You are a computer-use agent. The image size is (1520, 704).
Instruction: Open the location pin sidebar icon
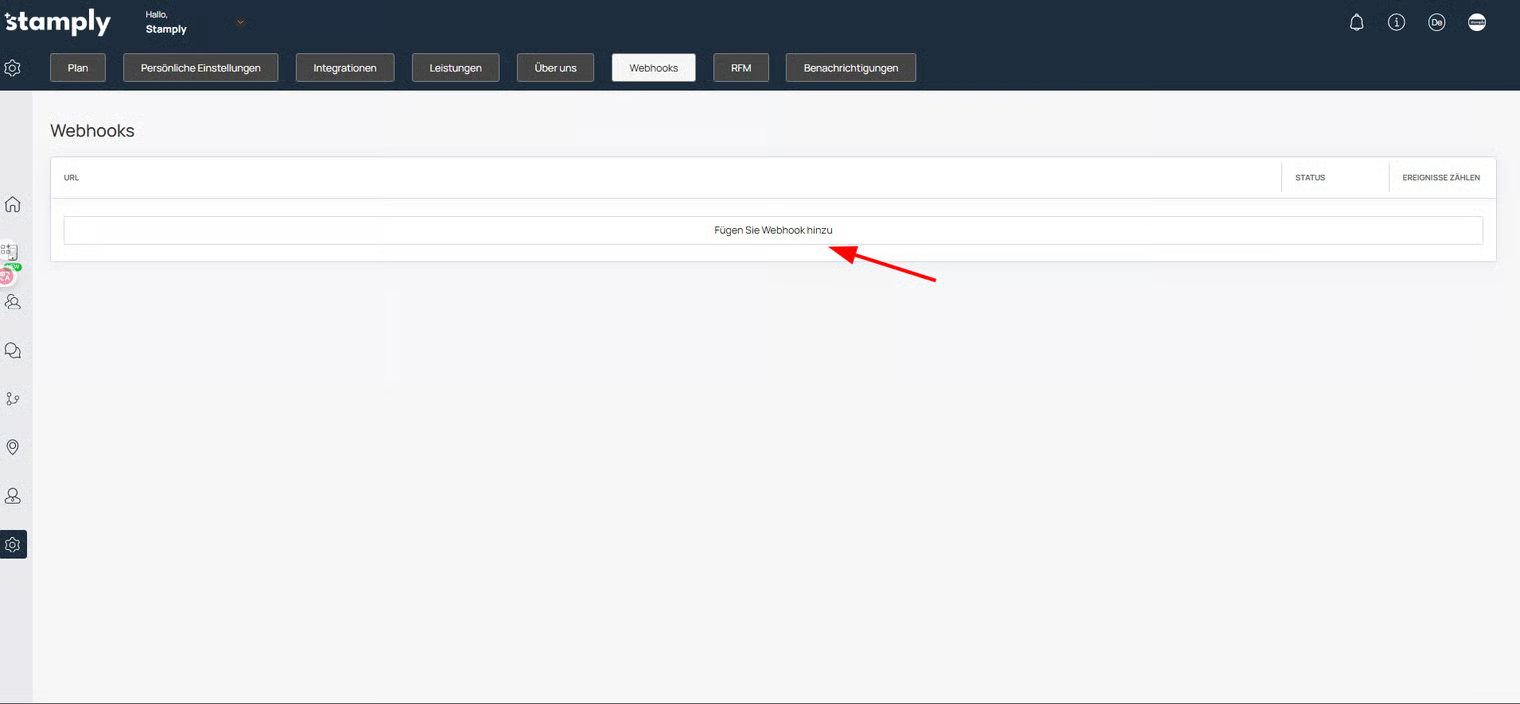(13, 447)
